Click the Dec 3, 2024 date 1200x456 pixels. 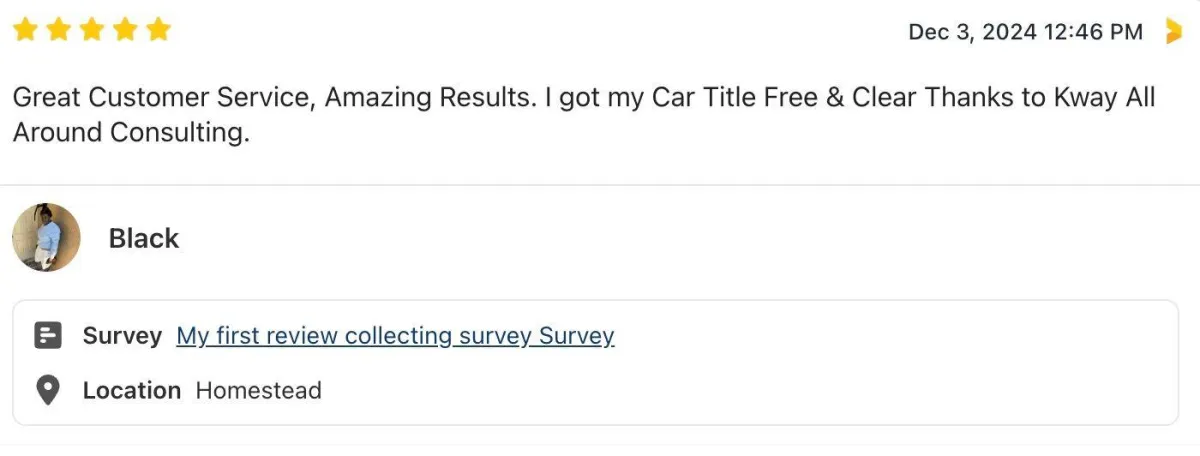click(972, 32)
